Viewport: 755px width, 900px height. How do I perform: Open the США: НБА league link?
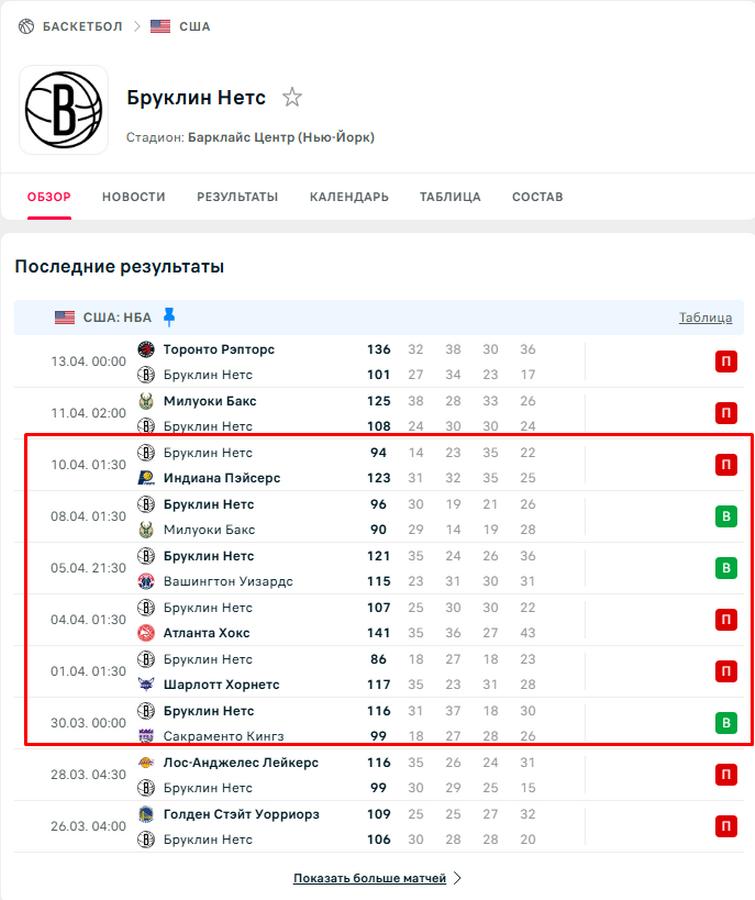pyautogui.click(x=117, y=317)
